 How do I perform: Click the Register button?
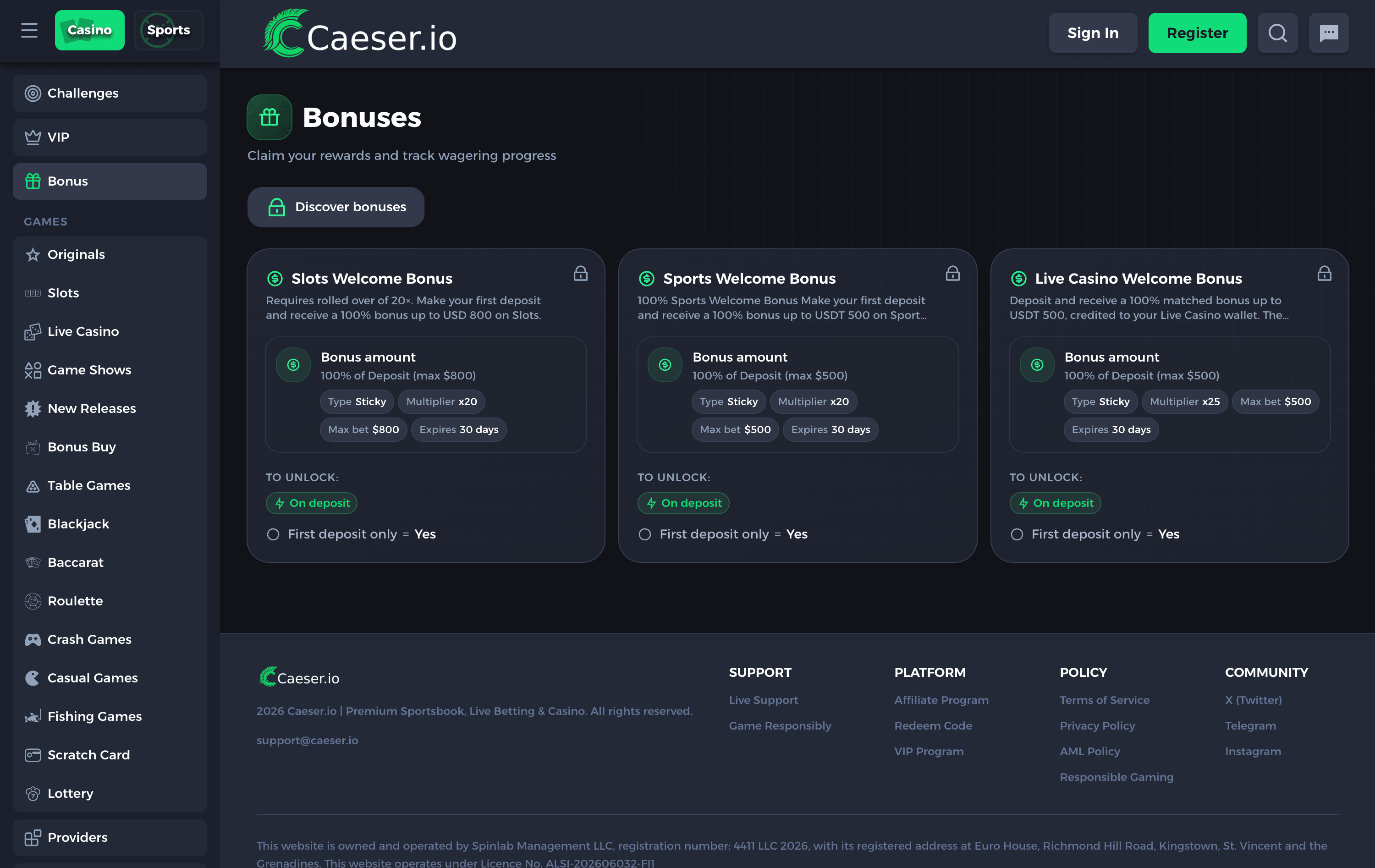pos(1197,33)
